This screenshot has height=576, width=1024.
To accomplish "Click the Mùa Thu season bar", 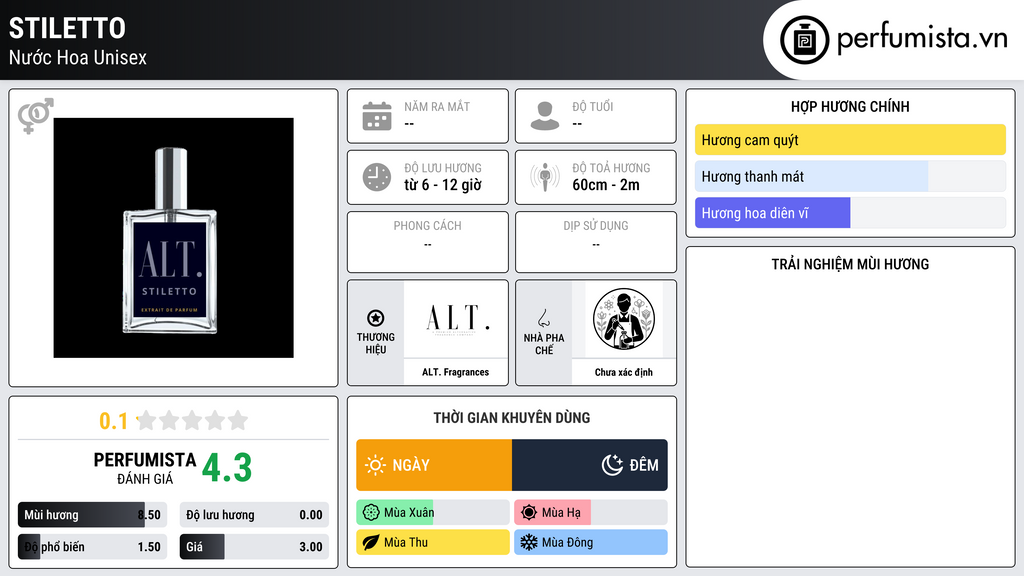I will [433, 542].
